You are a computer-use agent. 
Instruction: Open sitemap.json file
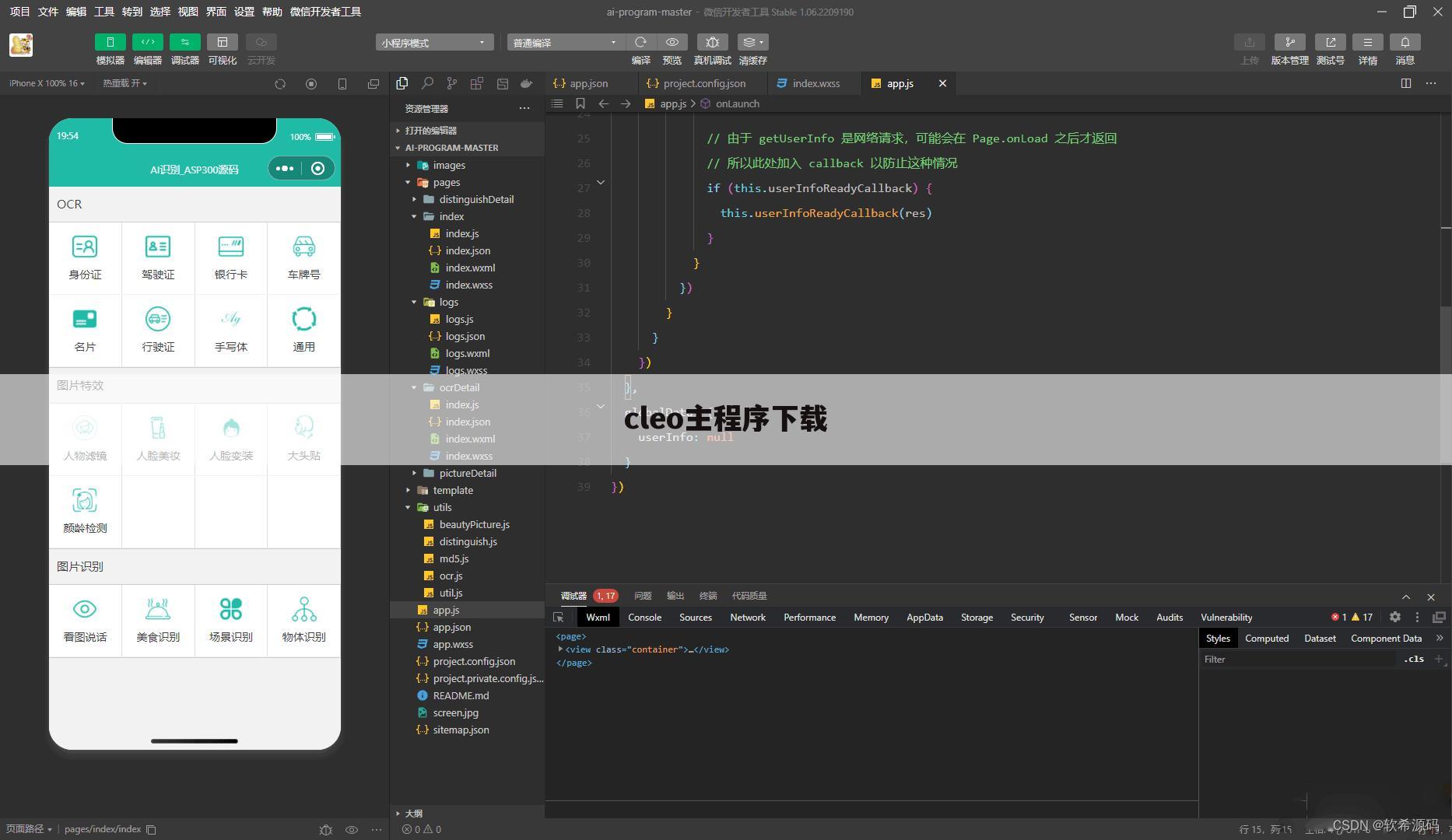click(x=467, y=730)
